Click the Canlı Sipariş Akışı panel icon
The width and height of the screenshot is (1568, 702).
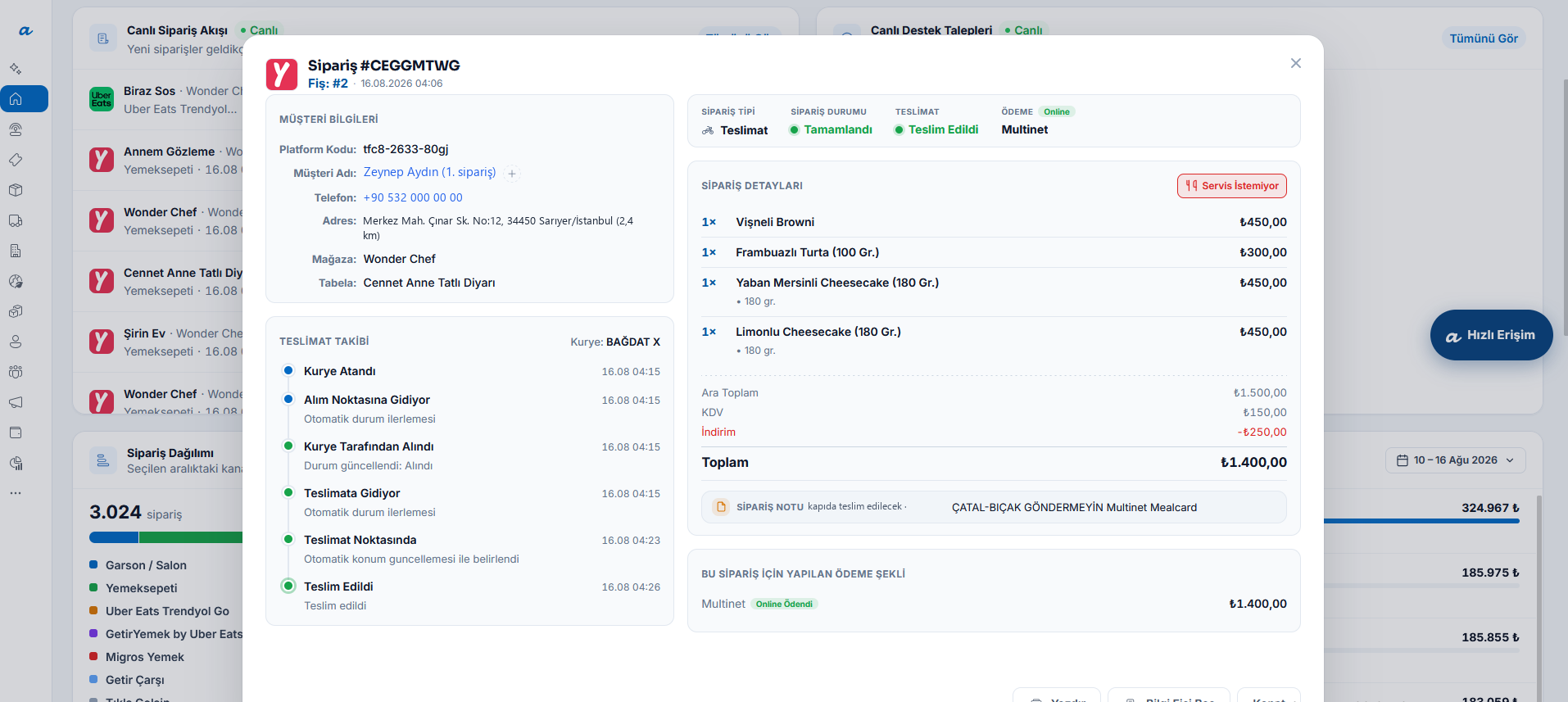[102, 38]
